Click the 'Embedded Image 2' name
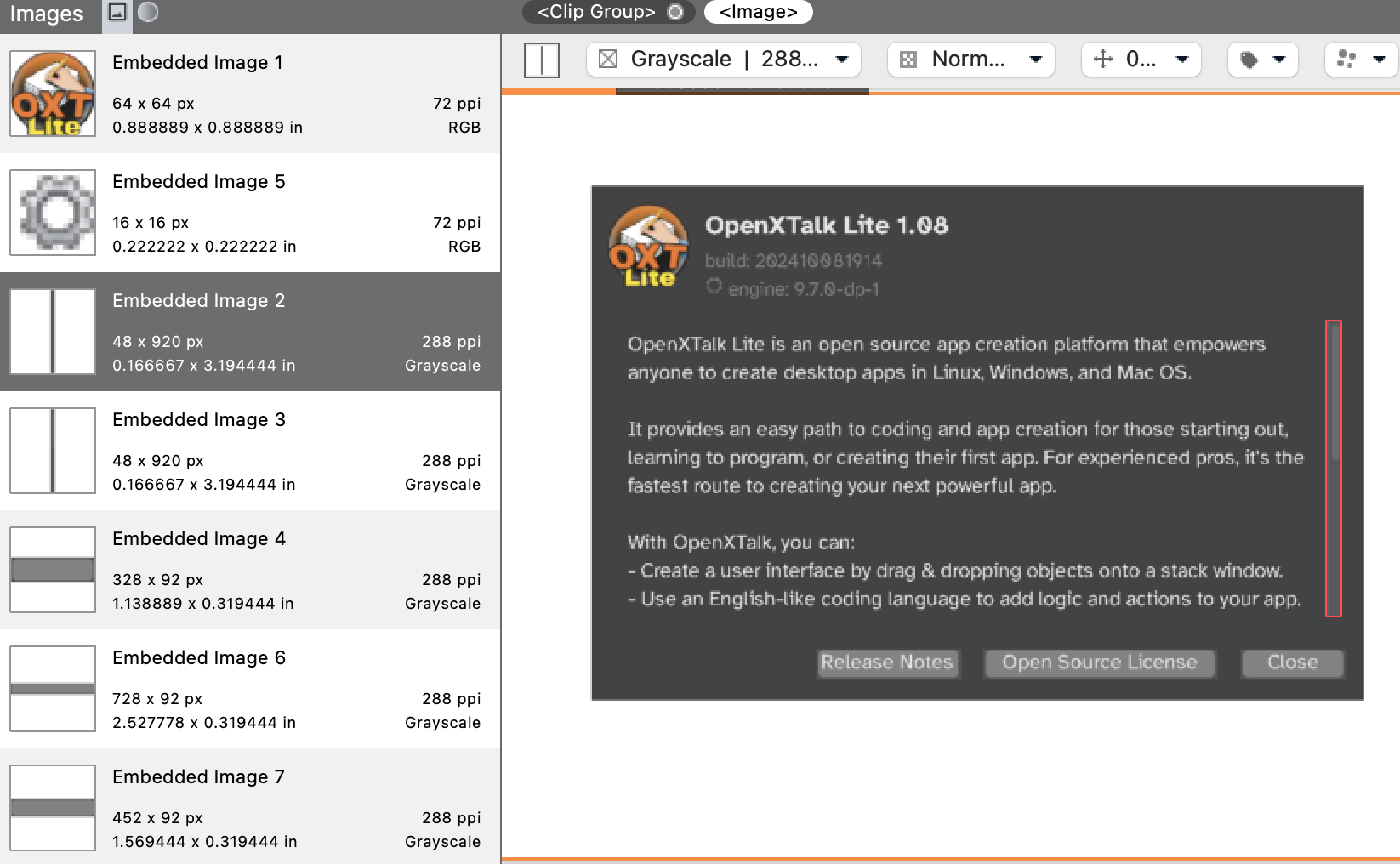1400x864 pixels. pyautogui.click(x=199, y=301)
